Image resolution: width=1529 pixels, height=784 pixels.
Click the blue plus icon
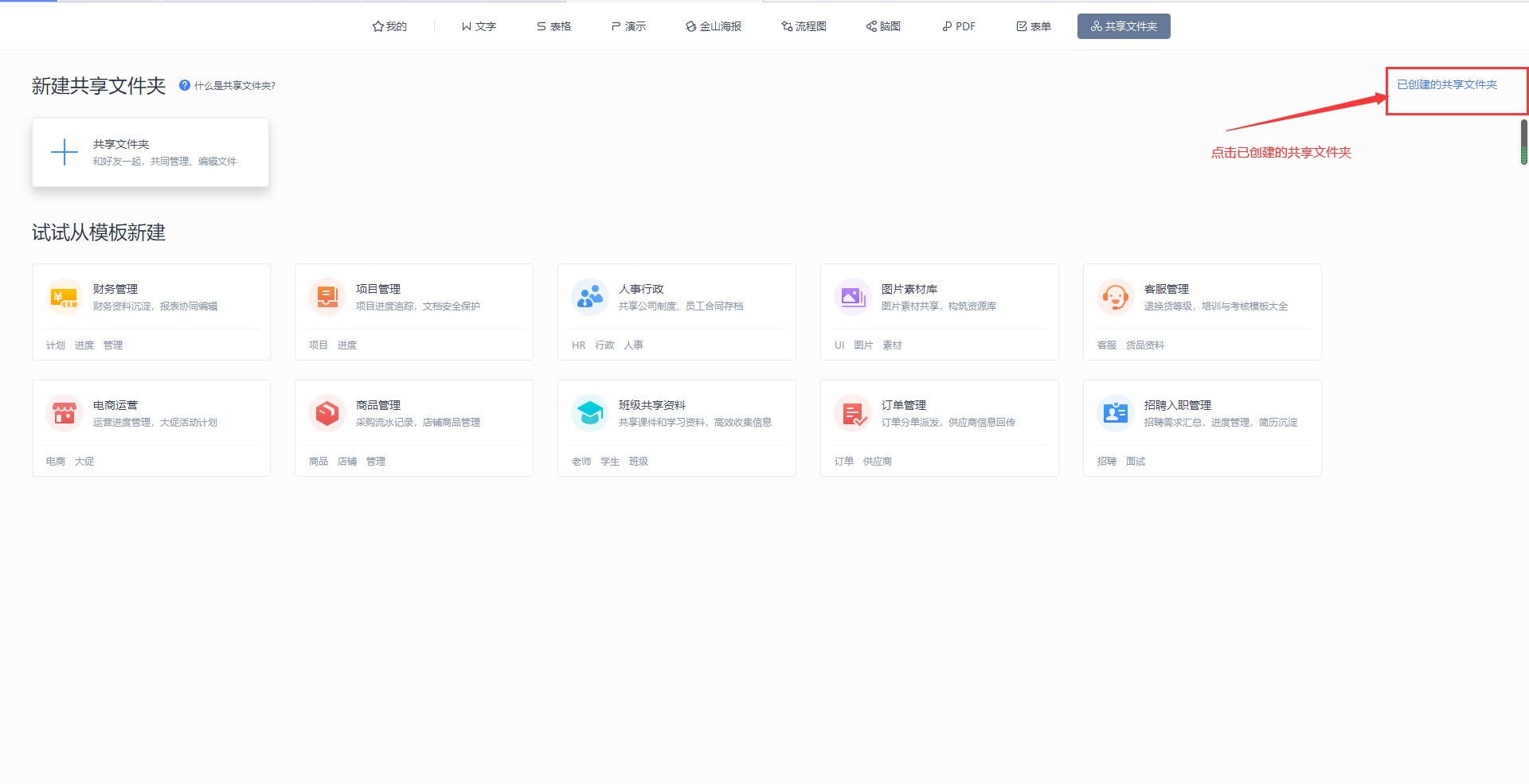(x=65, y=152)
